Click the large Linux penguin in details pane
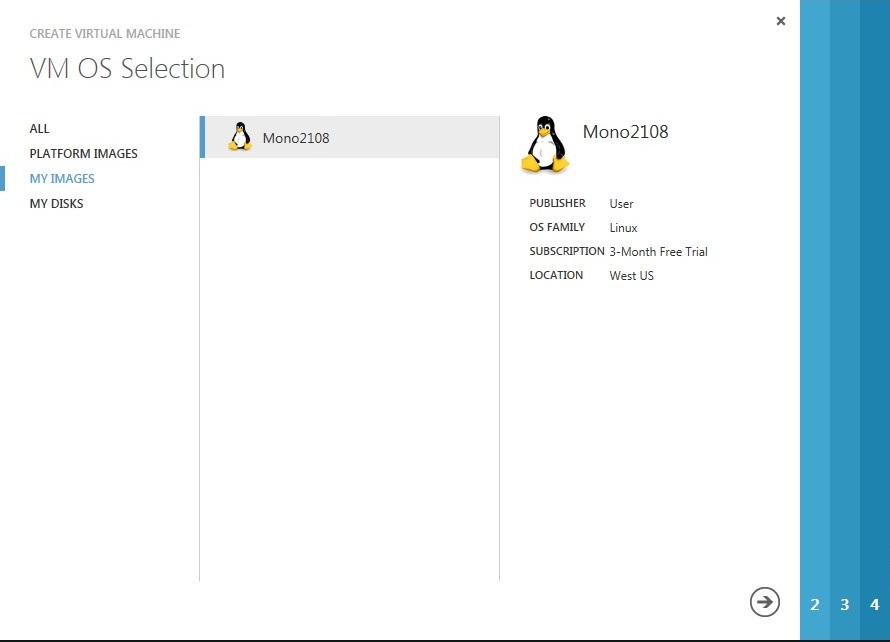 coord(545,145)
